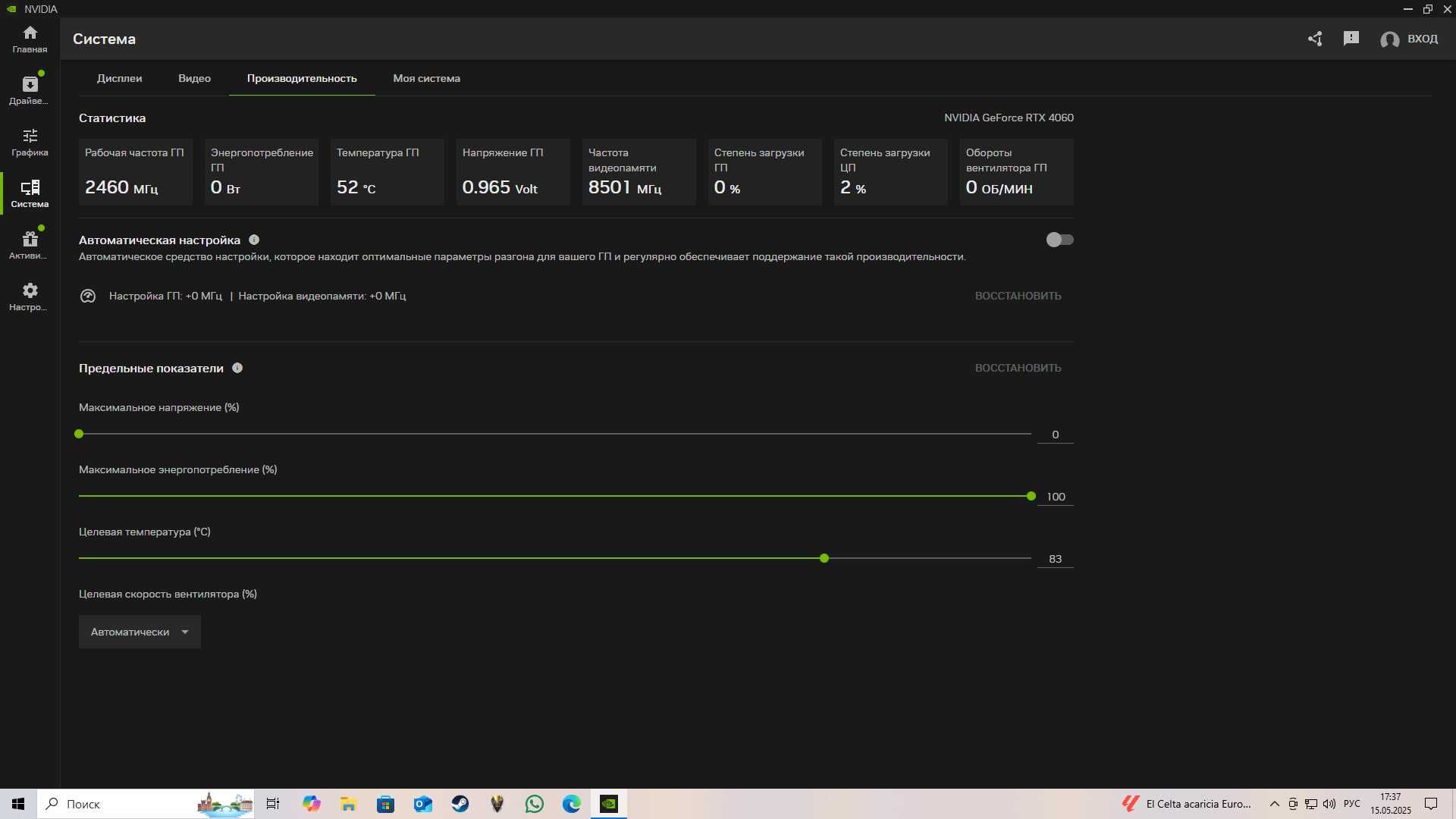Screen dimensions: 1456x819
Task: Switch to the Моя система tab
Action: click(x=426, y=78)
